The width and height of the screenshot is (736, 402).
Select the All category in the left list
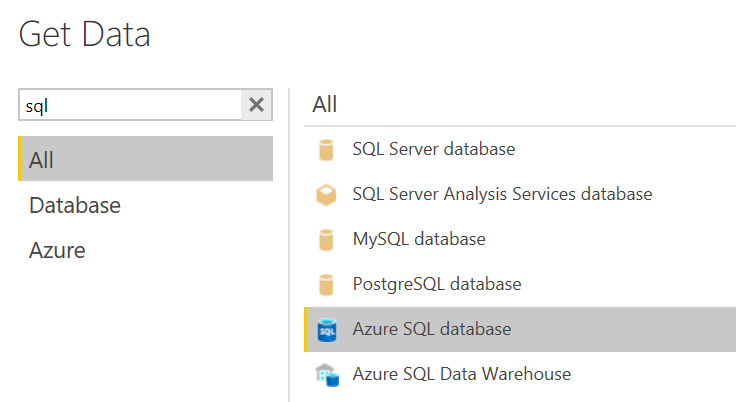(146, 159)
